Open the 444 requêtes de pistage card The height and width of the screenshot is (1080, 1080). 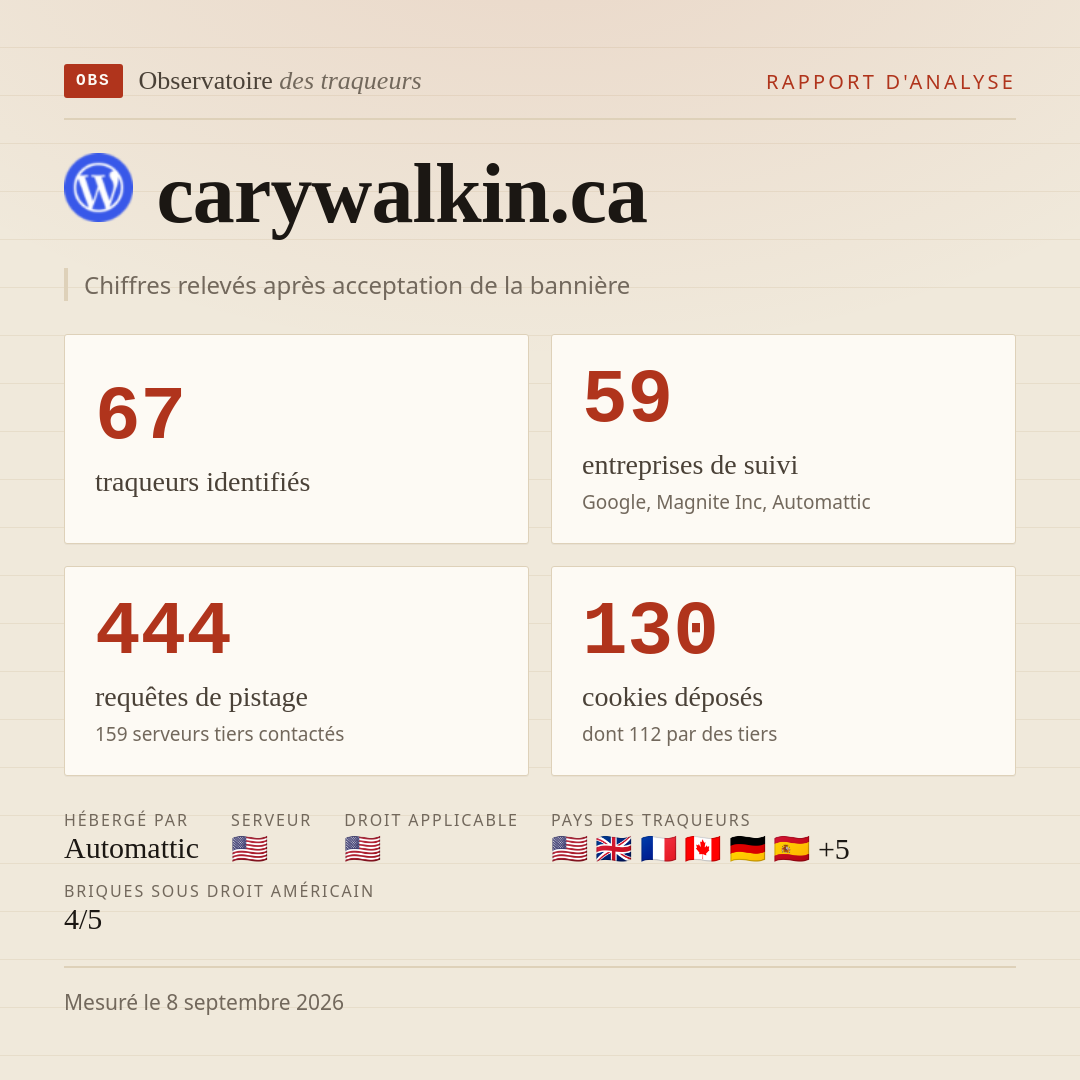click(x=296, y=671)
